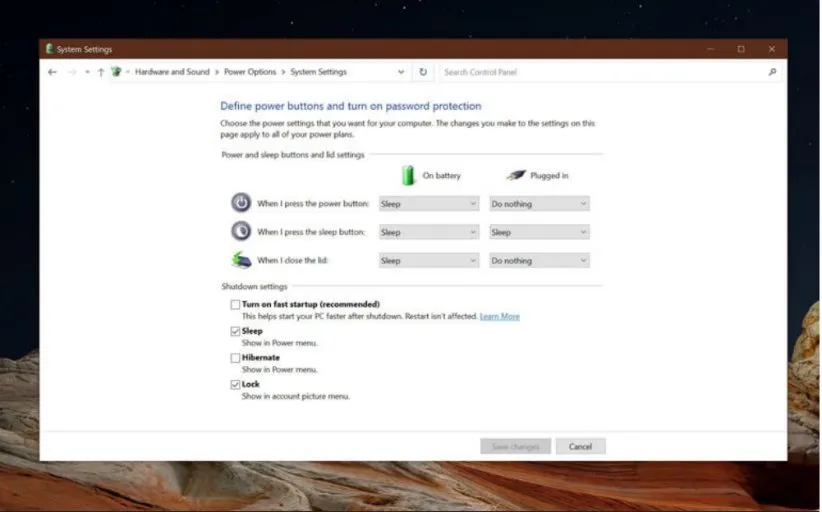Click the search magnifier icon
This screenshot has height=512, width=822.
click(772, 72)
